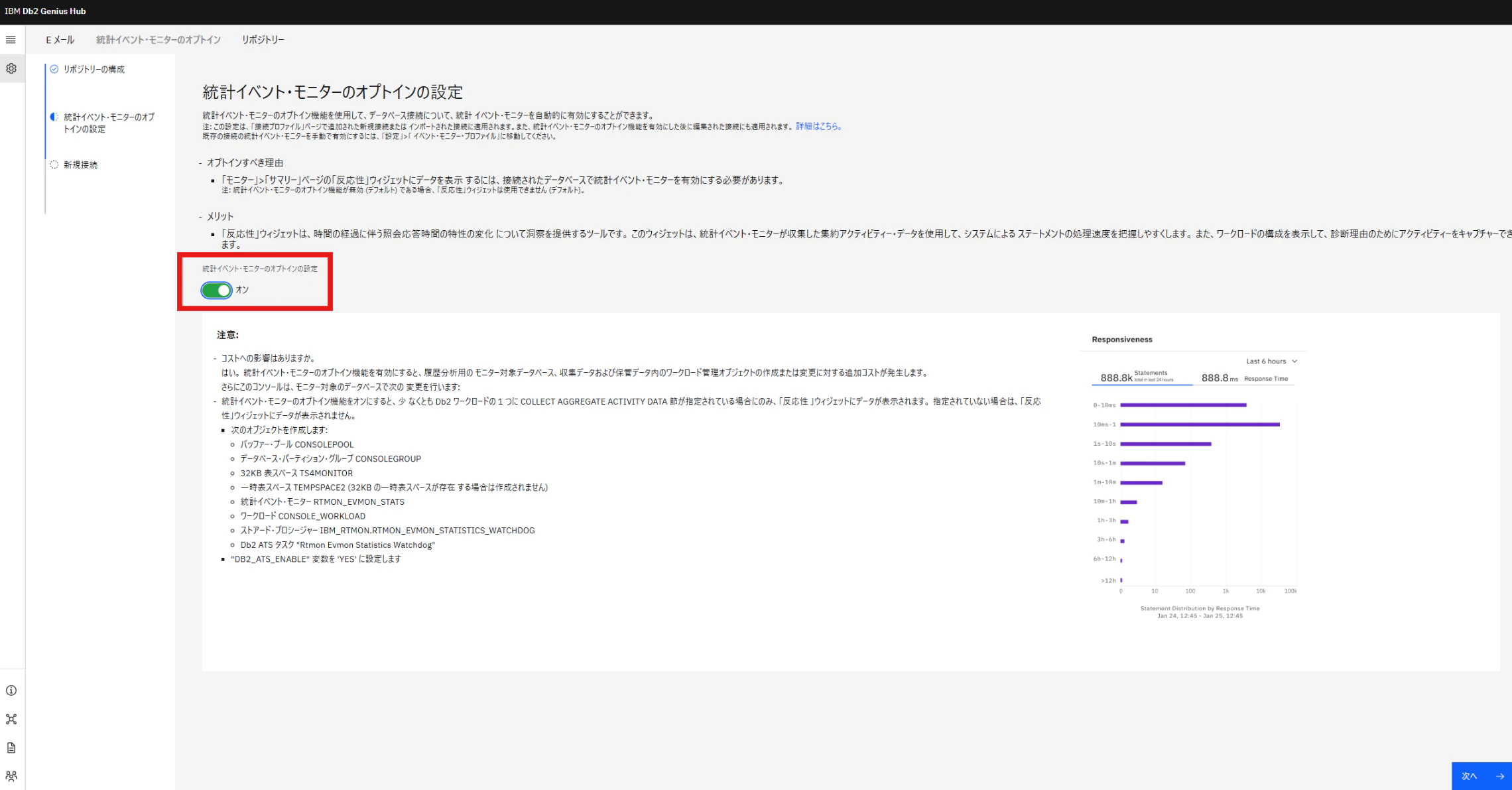
Task: Click the 一時表スペース TEMPSPACE2 list item
Action: point(394,487)
